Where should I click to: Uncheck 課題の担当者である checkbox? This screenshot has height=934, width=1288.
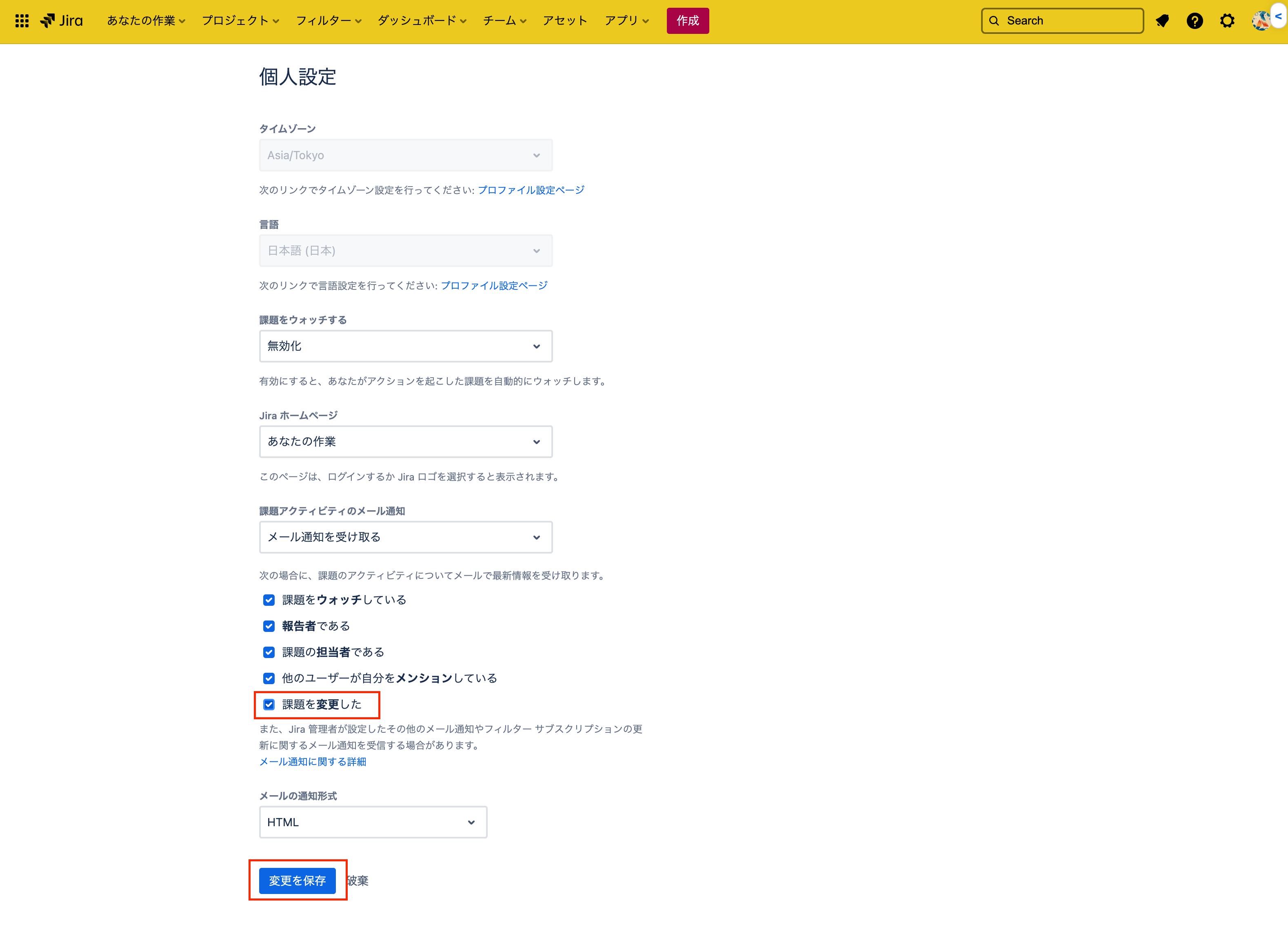pyautogui.click(x=269, y=652)
